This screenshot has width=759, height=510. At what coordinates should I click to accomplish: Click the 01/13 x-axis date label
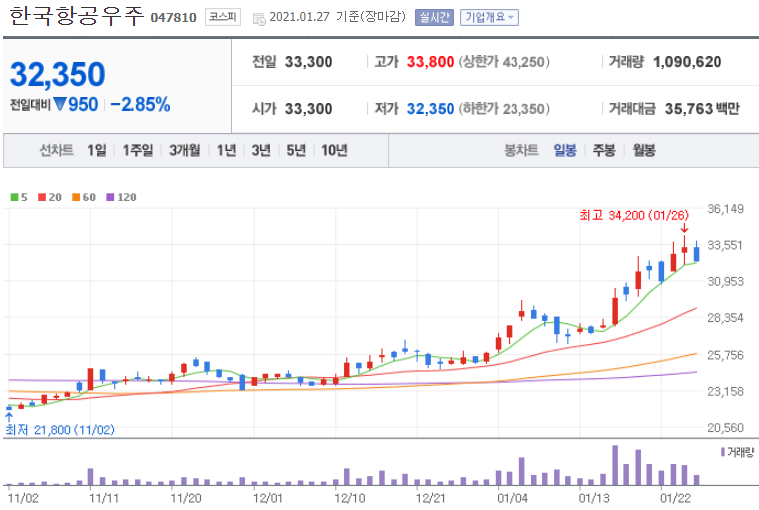[594, 498]
